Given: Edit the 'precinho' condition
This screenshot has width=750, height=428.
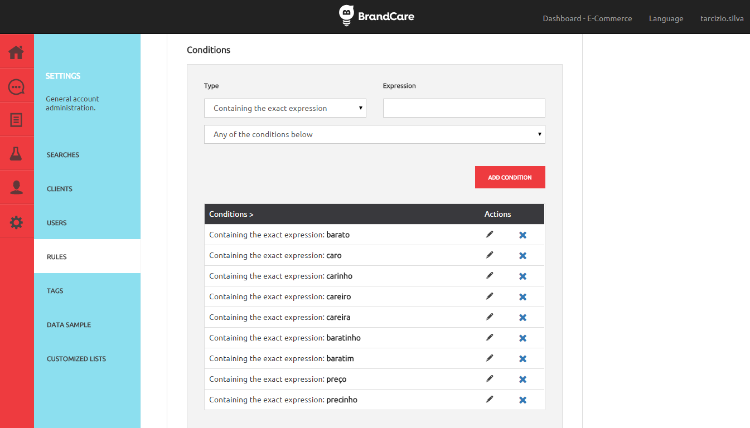Looking at the screenshot, I should click(x=489, y=399).
